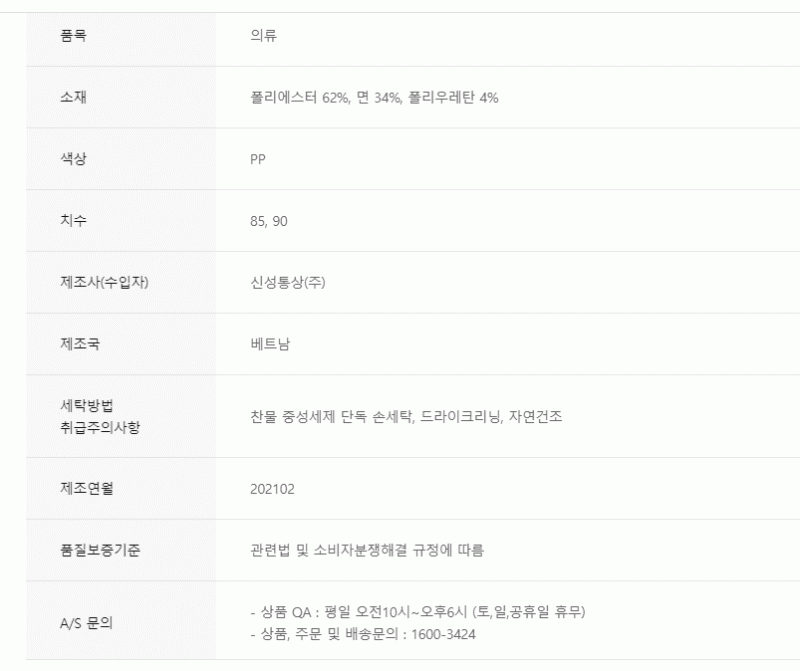The image size is (800, 671).
Task: Click the 치수 size label
Action: pos(73,220)
